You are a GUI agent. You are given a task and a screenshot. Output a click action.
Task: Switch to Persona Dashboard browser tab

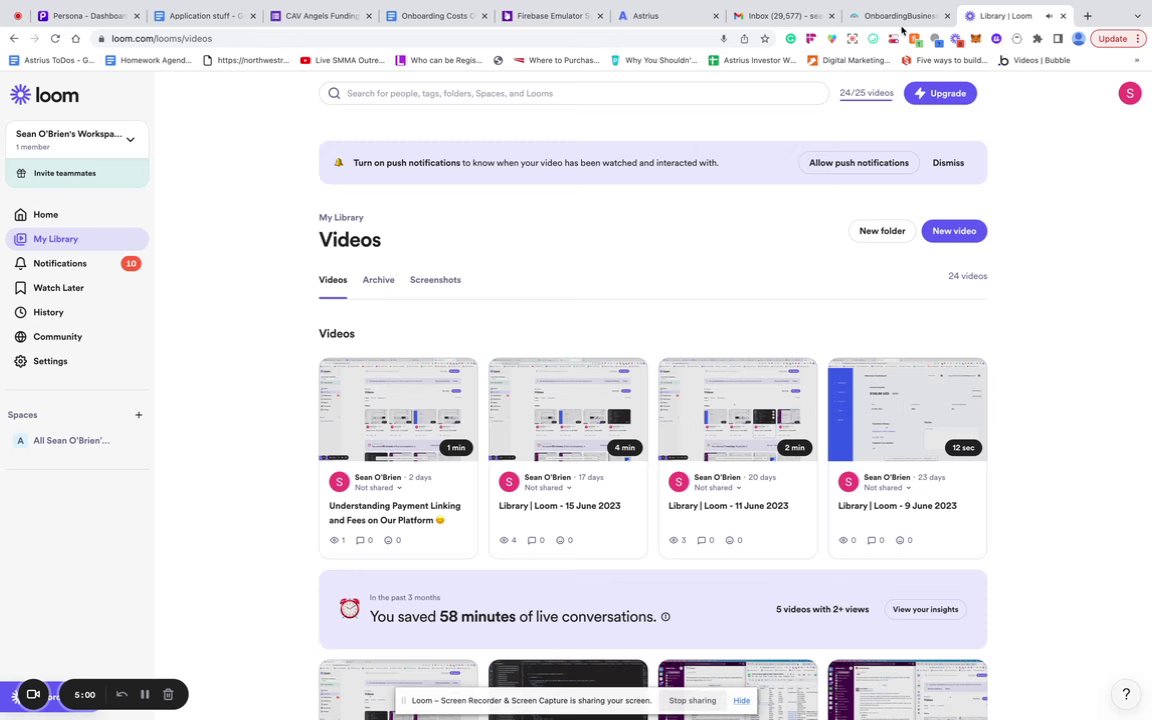[89, 15]
